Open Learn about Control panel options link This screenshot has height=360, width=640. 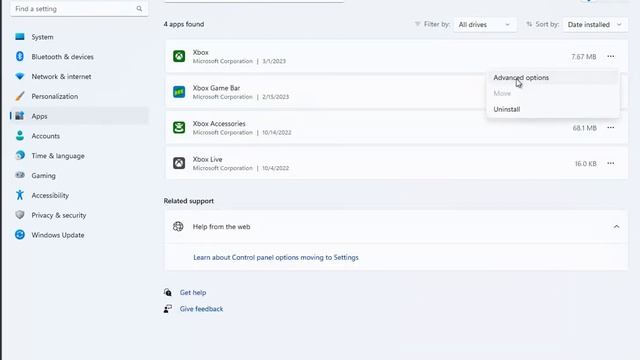tap(276, 258)
